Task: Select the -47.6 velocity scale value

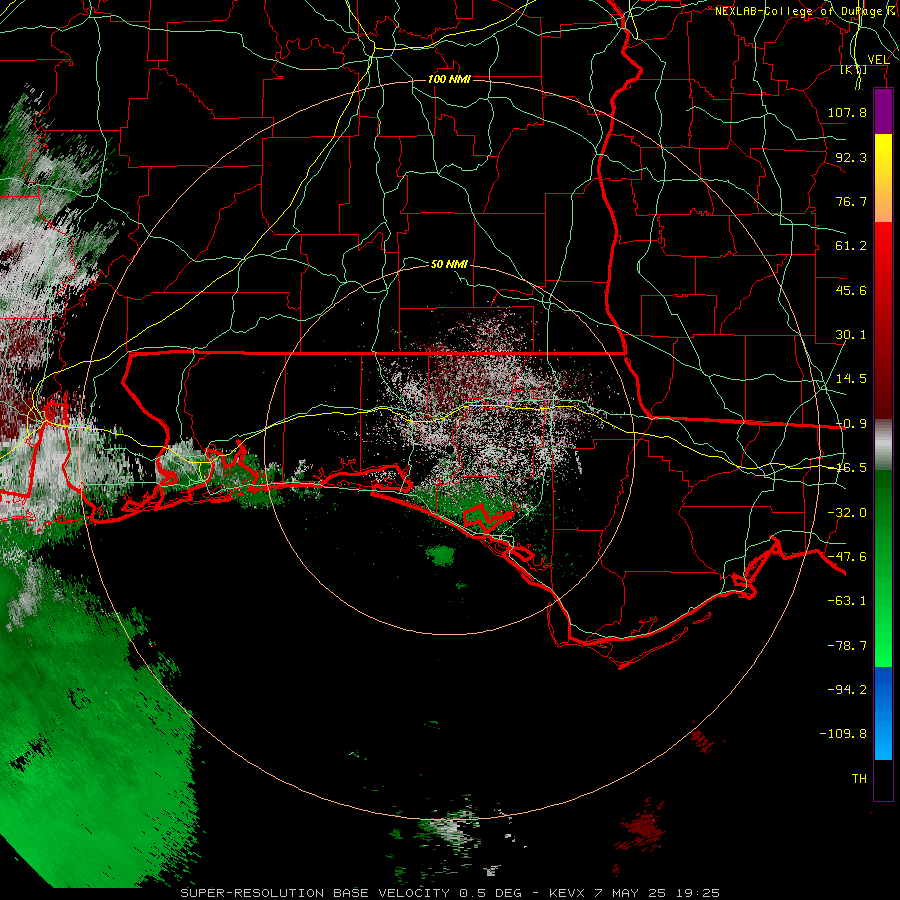Action: coord(847,557)
